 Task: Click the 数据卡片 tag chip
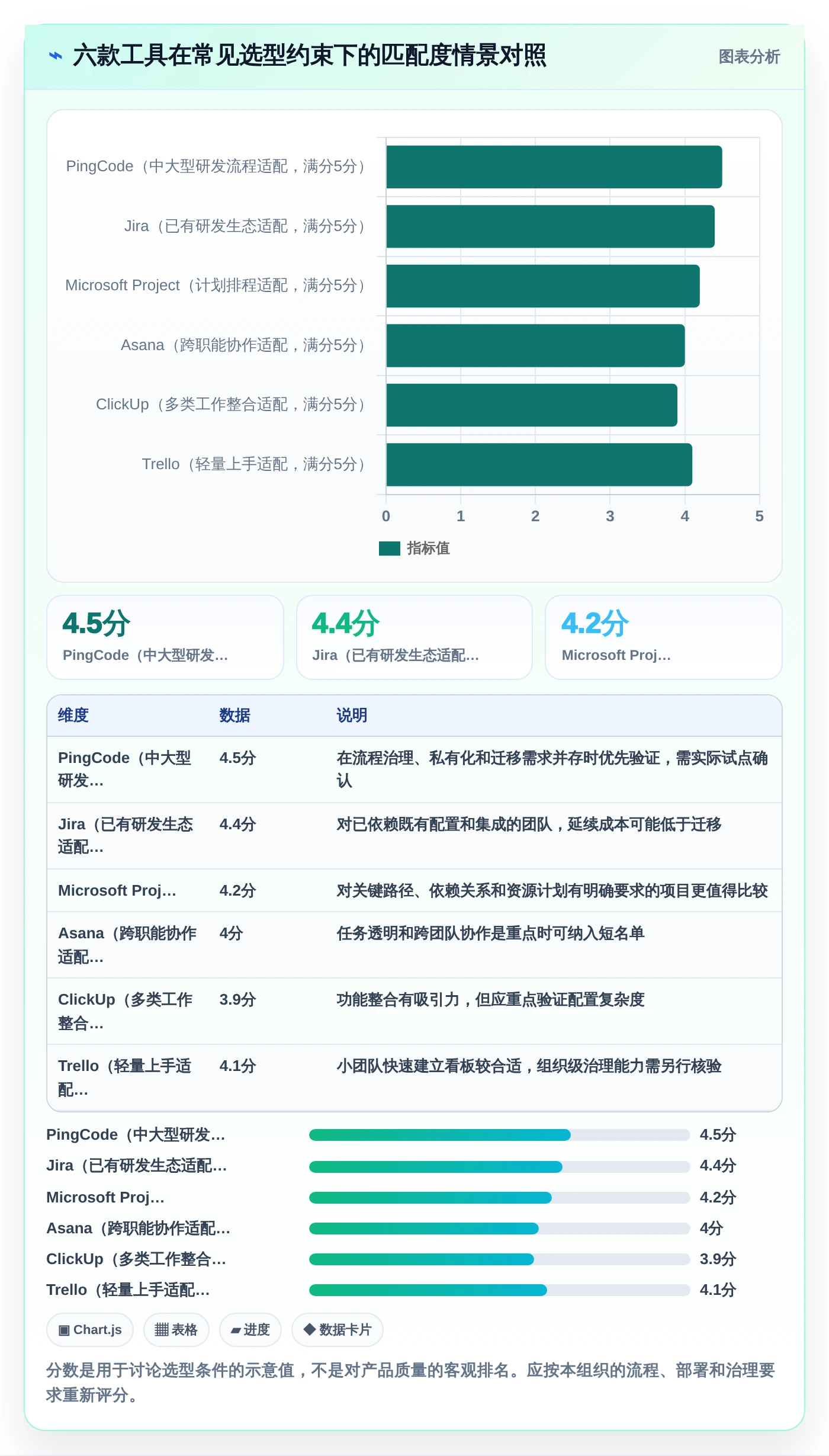(x=338, y=1330)
